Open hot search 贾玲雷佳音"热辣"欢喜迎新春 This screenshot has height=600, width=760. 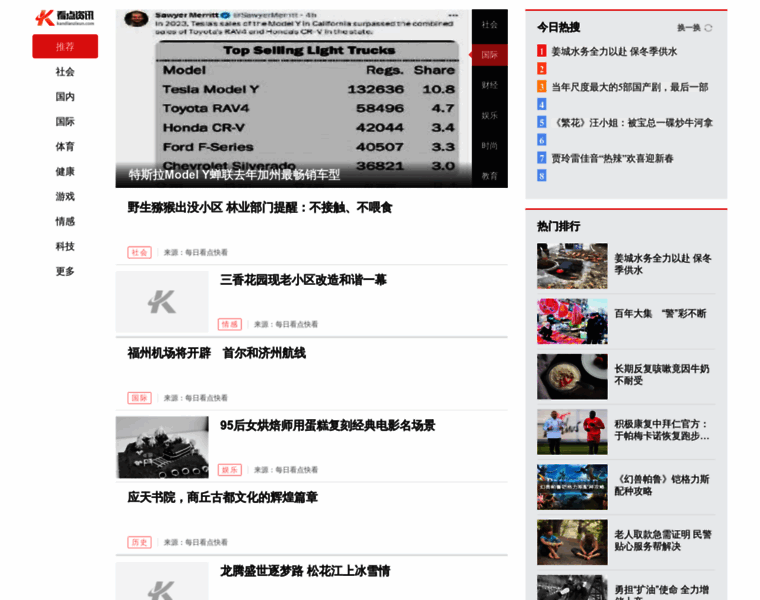(x=612, y=158)
